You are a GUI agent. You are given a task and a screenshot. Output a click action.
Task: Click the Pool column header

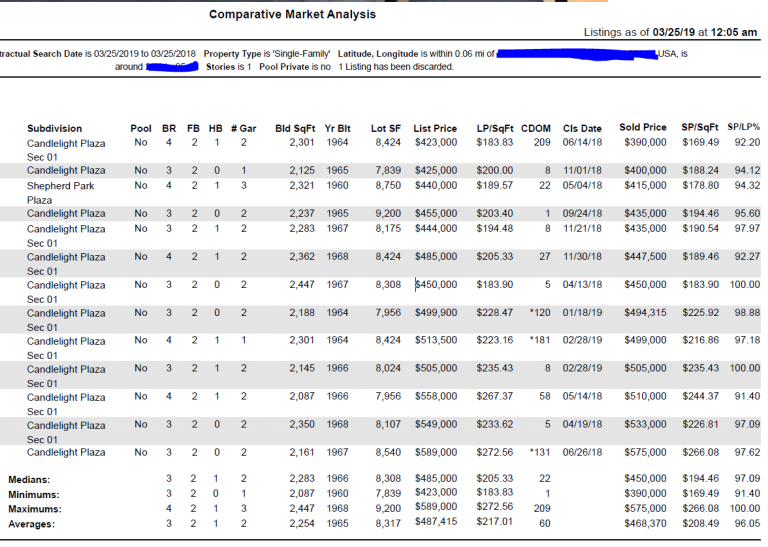click(x=141, y=128)
